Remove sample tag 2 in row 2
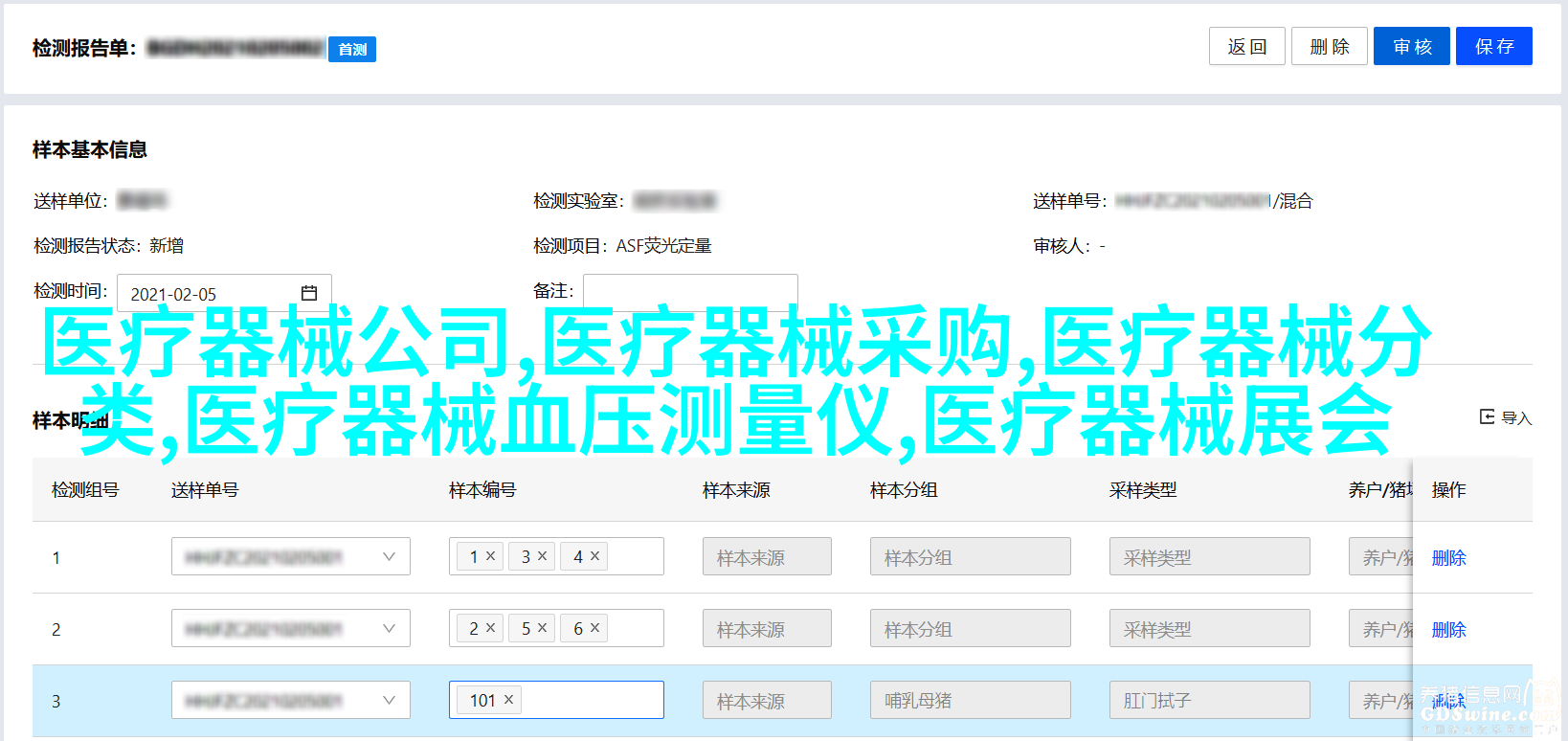The image size is (1568, 741). coord(491,627)
